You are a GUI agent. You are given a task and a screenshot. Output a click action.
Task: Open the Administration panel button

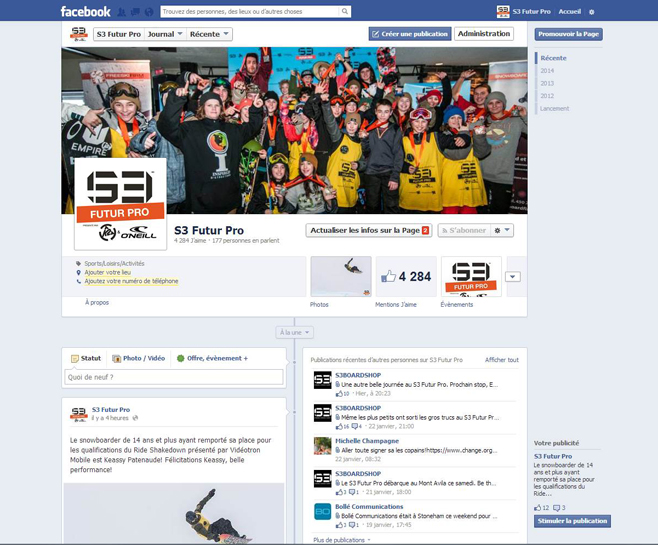pyautogui.click(x=484, y=34)
